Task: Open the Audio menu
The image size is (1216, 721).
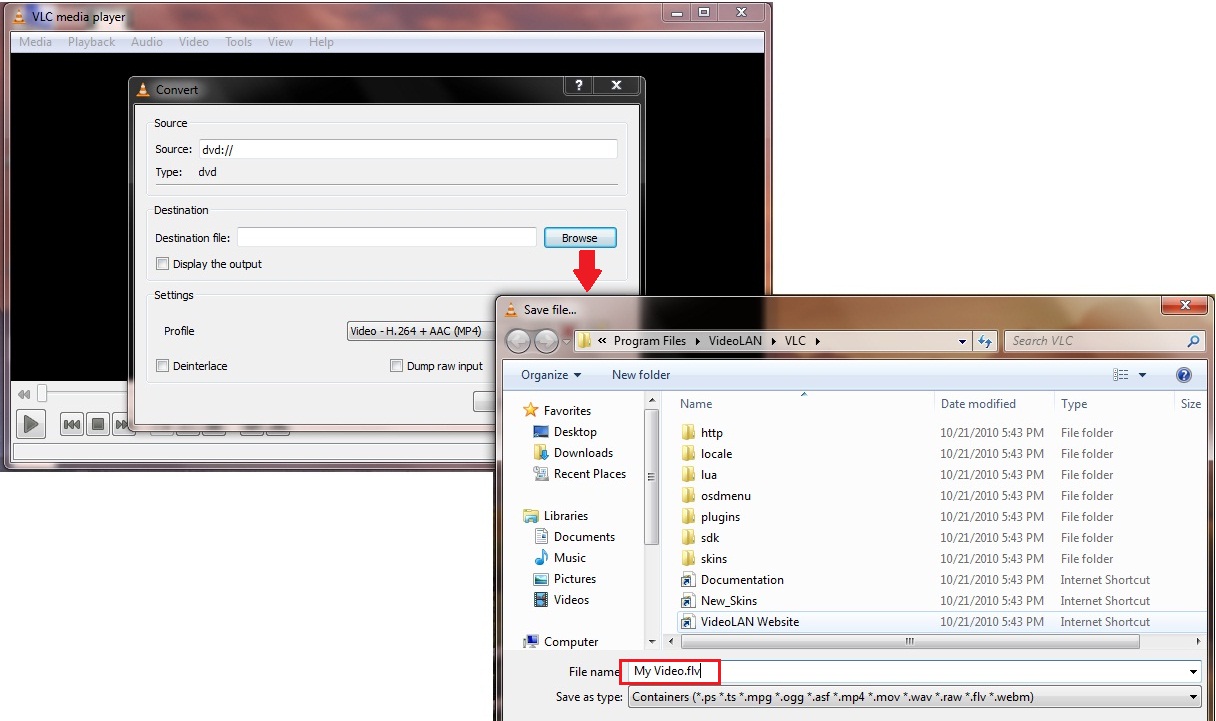Action: pos(147,42)
